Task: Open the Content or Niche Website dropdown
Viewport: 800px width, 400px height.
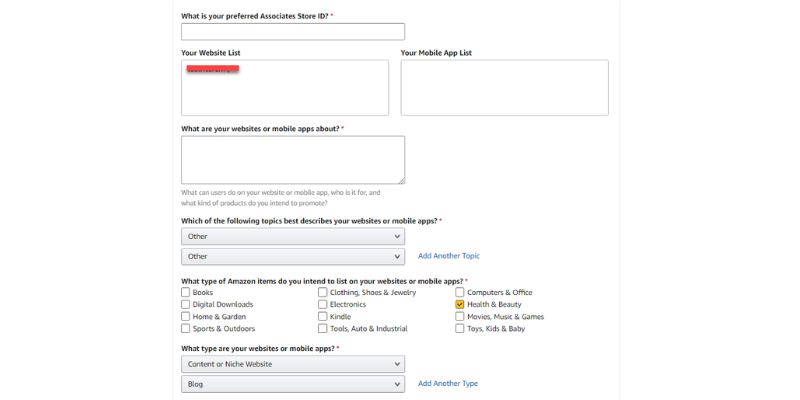Action: (293, 364)
